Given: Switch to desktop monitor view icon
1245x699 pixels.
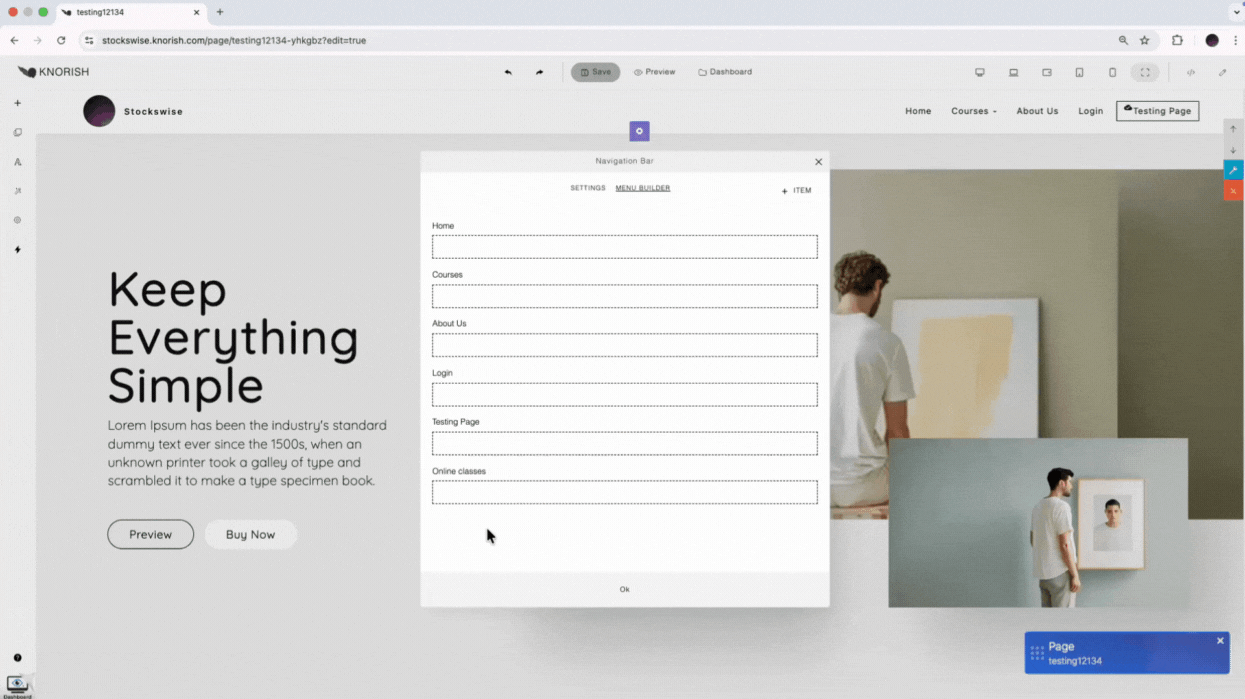Looking at the screenshot, I should [x=979, y=72].
